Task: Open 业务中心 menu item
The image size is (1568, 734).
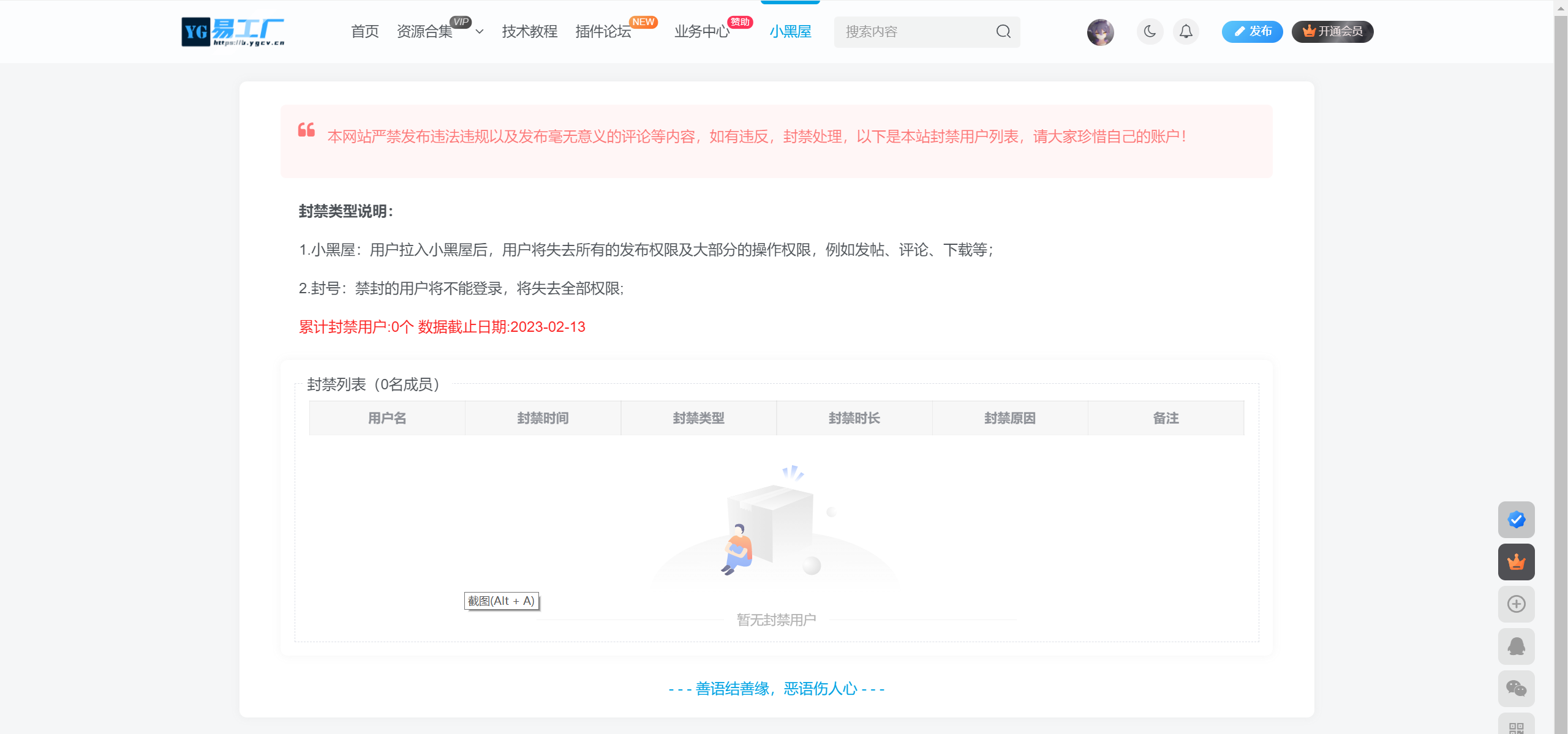Action: [701, 32]
